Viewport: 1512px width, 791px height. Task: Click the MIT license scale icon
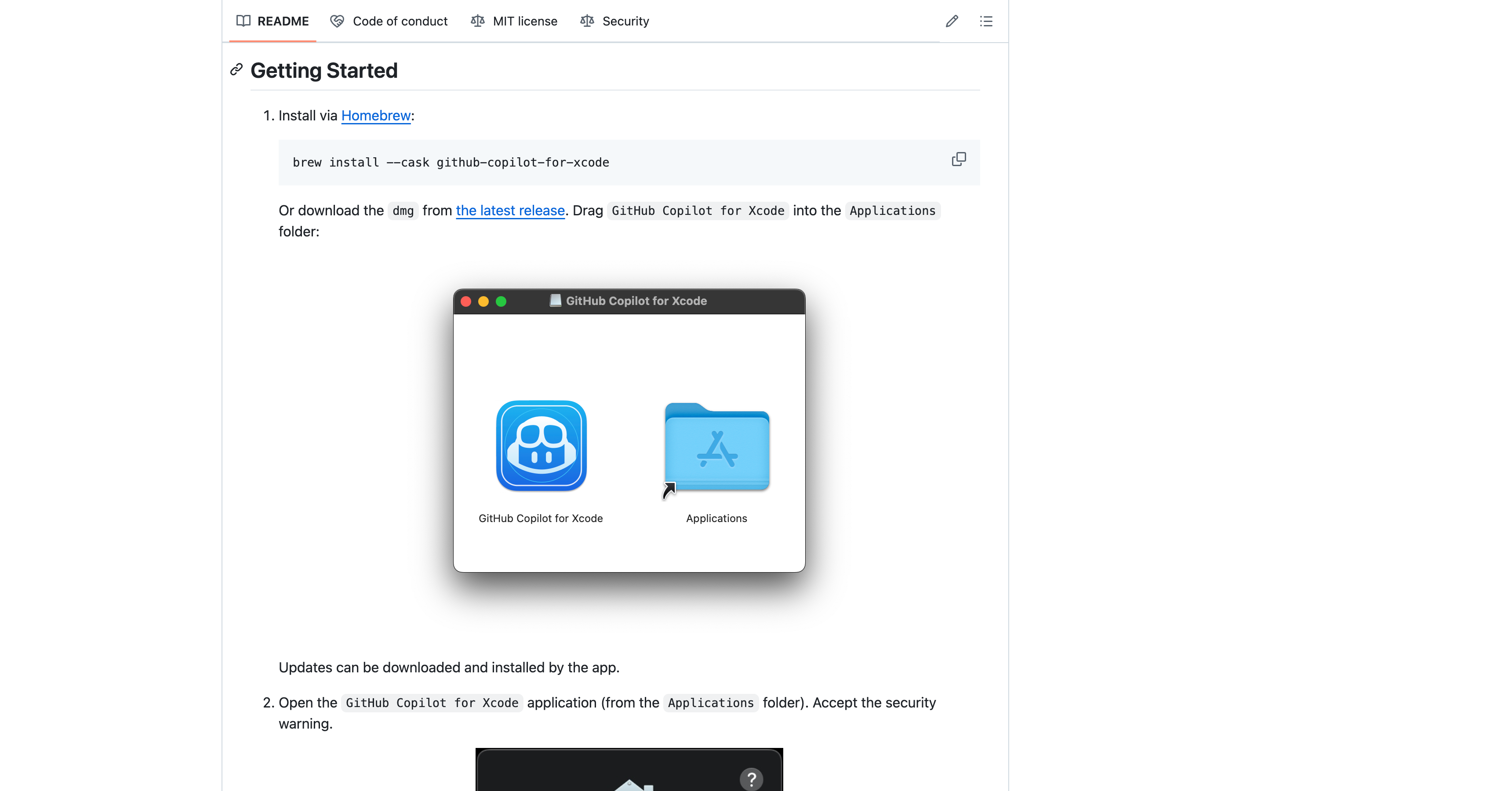477,21
